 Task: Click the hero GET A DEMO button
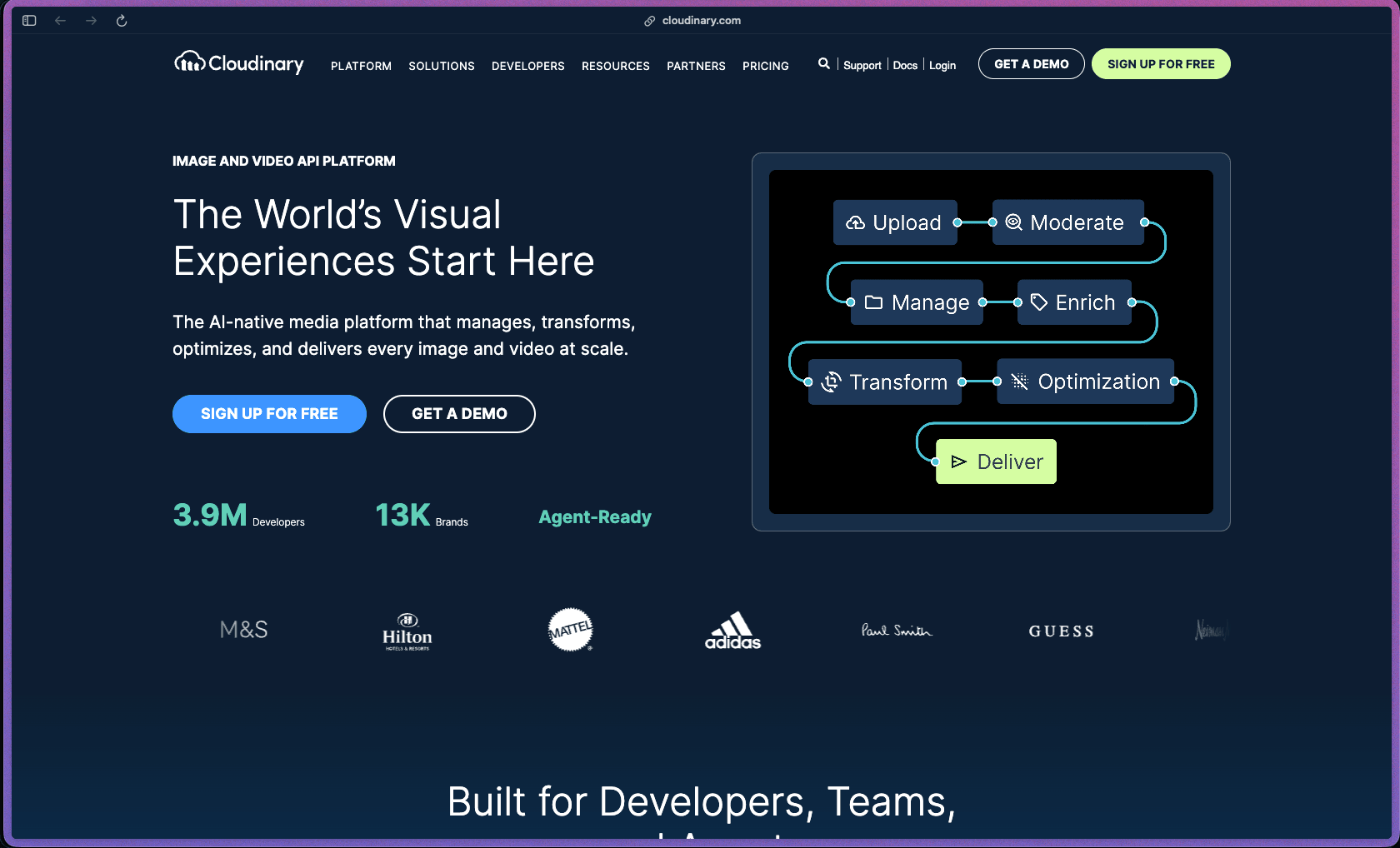point(459,414)
